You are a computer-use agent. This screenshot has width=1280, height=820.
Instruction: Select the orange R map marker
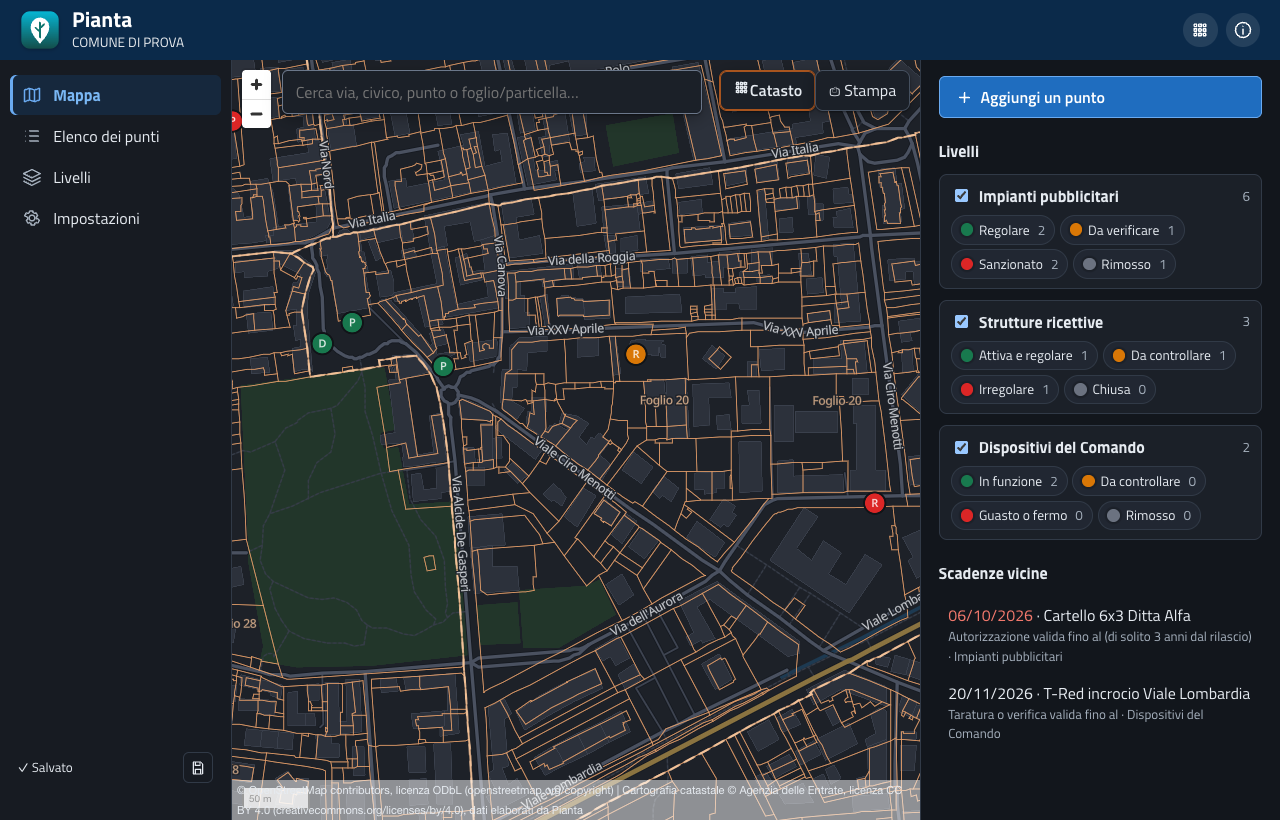635,354
